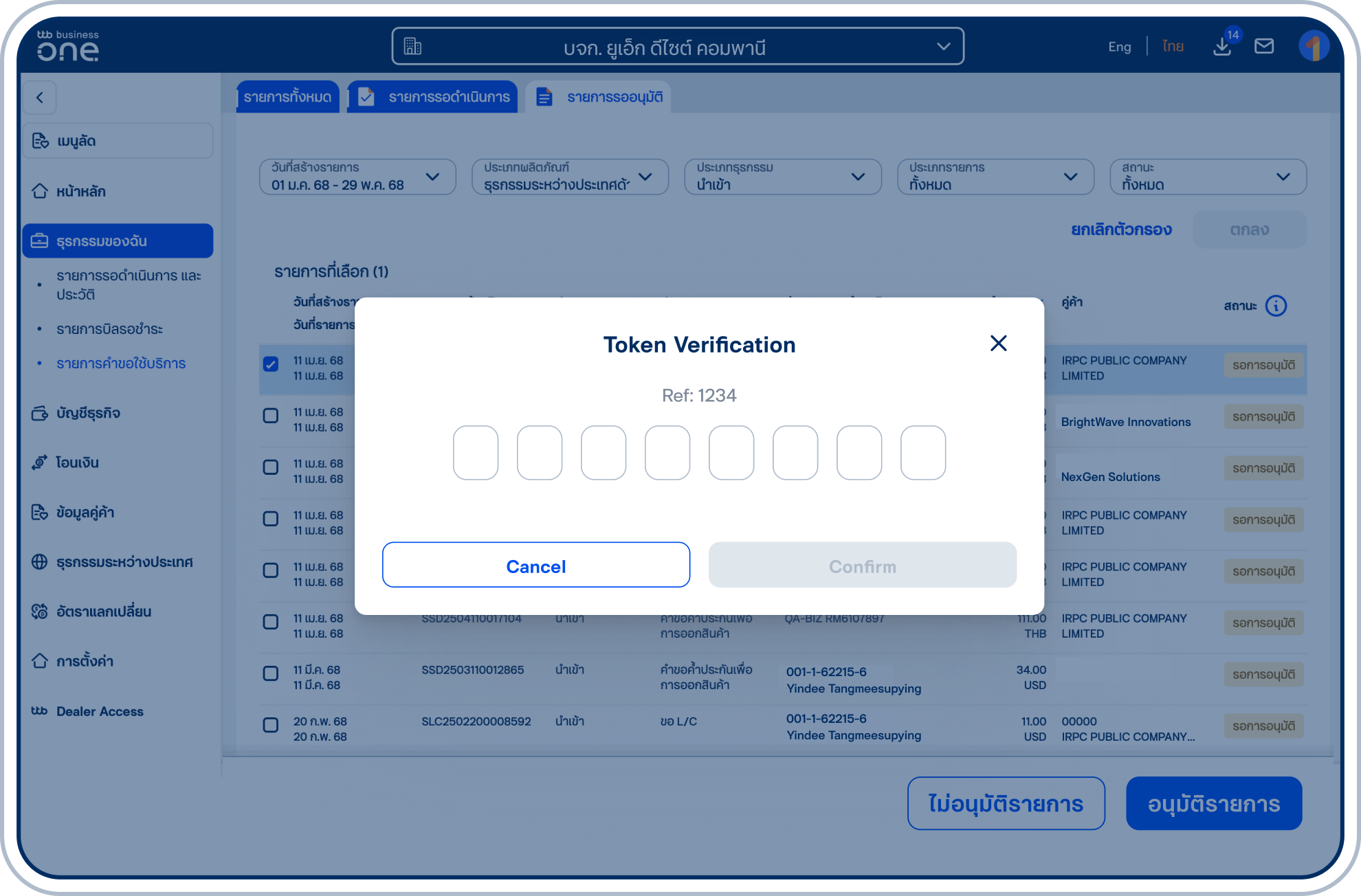The width and height of the screenshot is (1361, 896).
Task: Switch to the รายการรอดำเนินการ tab
Action: (x=432, y=96)
